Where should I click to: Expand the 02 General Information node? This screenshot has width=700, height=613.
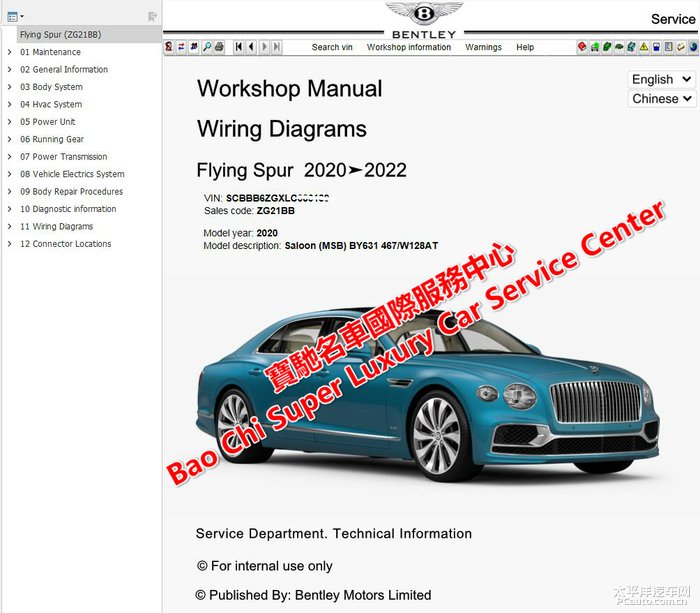[10, 69]
